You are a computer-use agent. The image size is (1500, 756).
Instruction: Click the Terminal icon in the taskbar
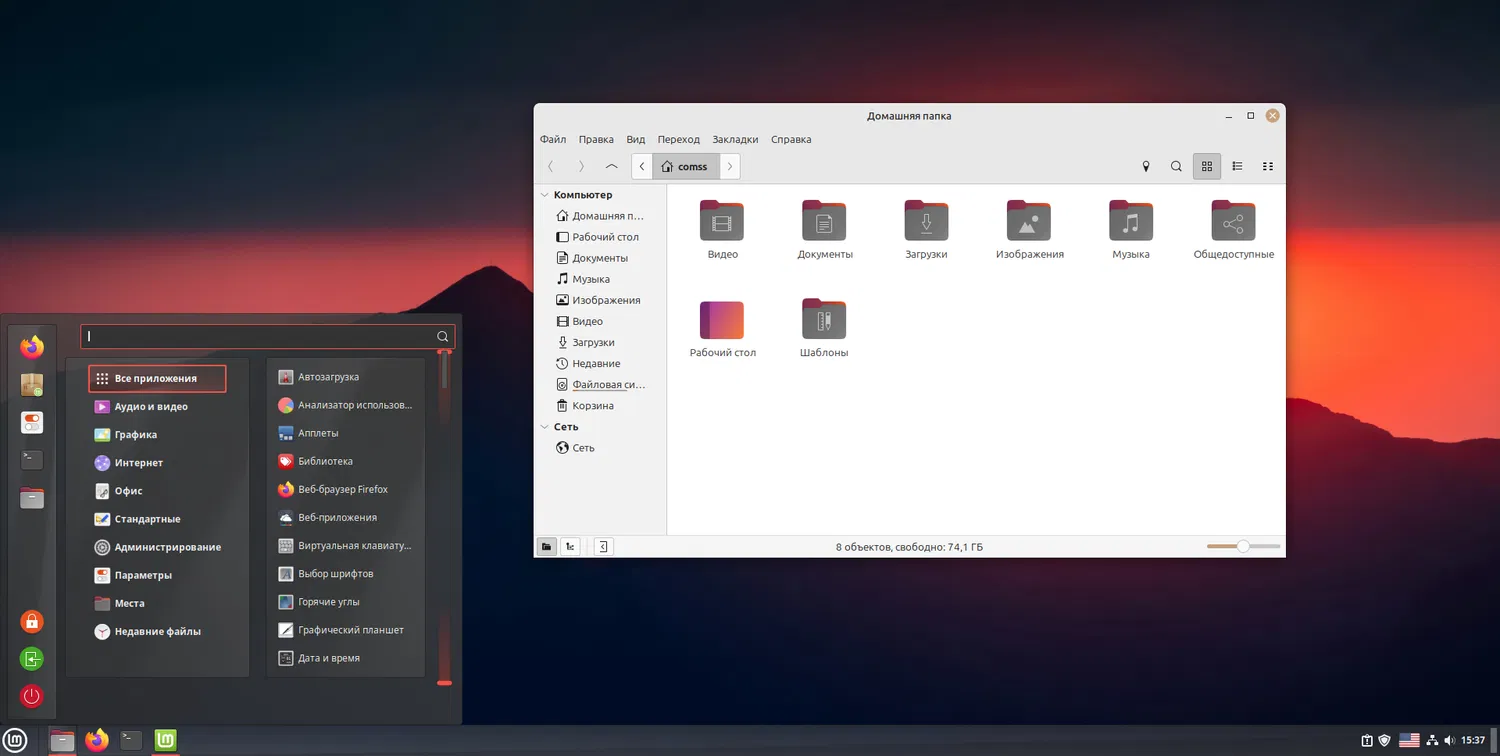point(131,740)
